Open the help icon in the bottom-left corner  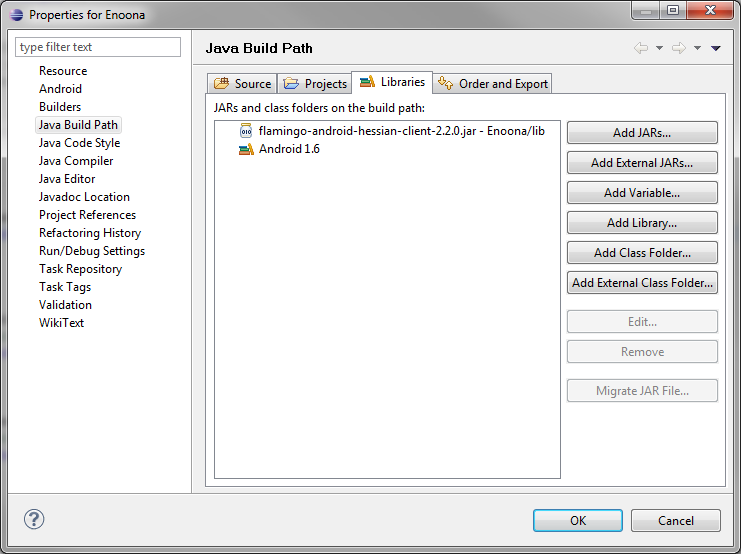click(34, 520)
